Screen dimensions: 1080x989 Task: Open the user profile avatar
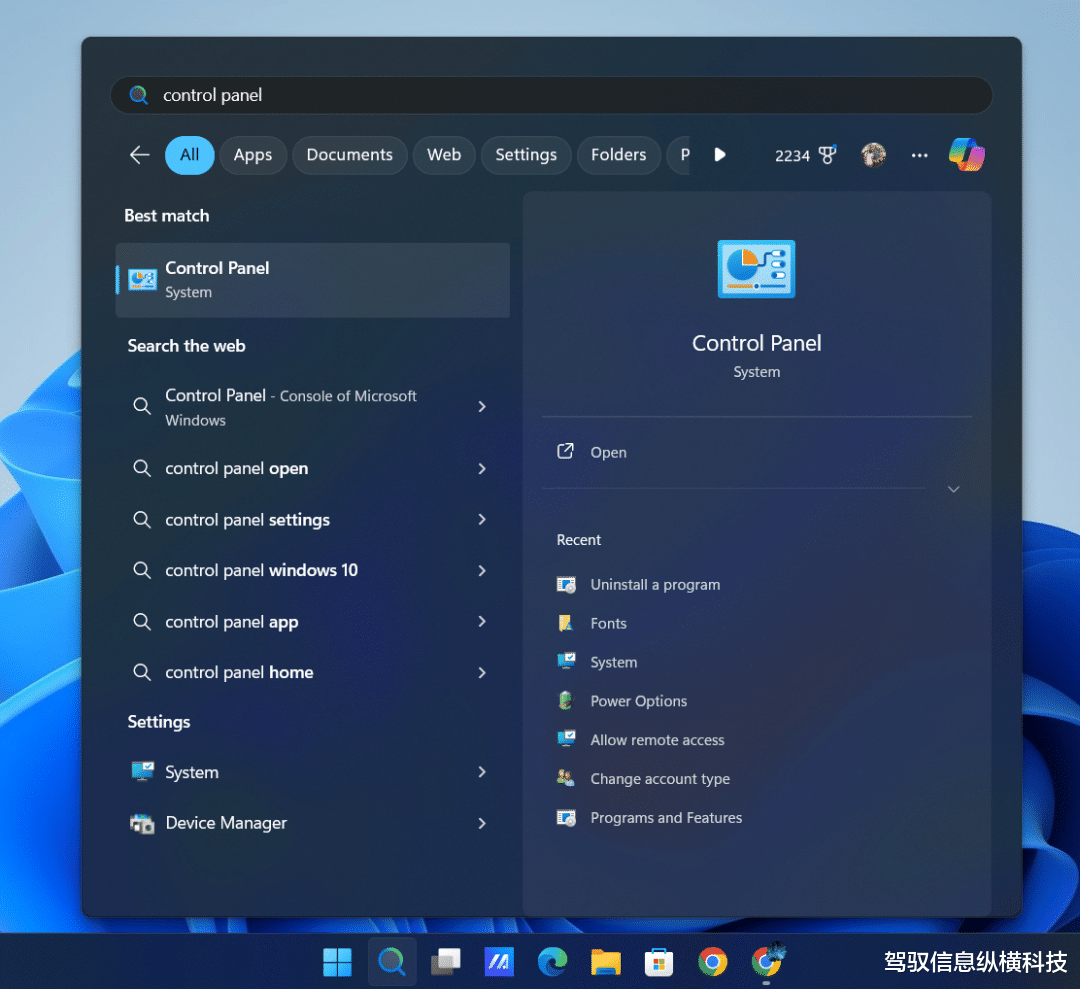[x=873, y=155]
